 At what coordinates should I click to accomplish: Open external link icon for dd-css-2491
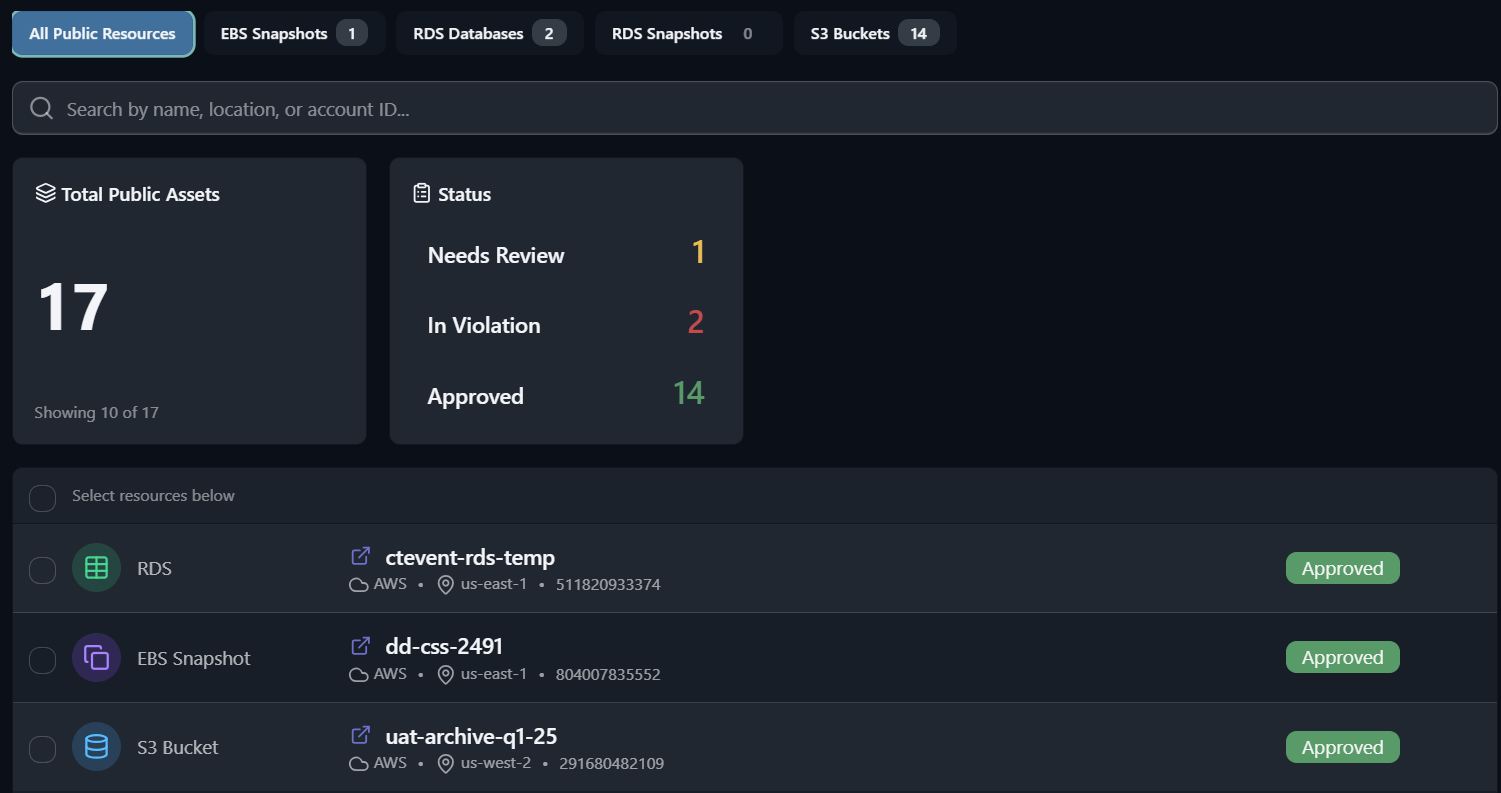[x=360, y=646]
